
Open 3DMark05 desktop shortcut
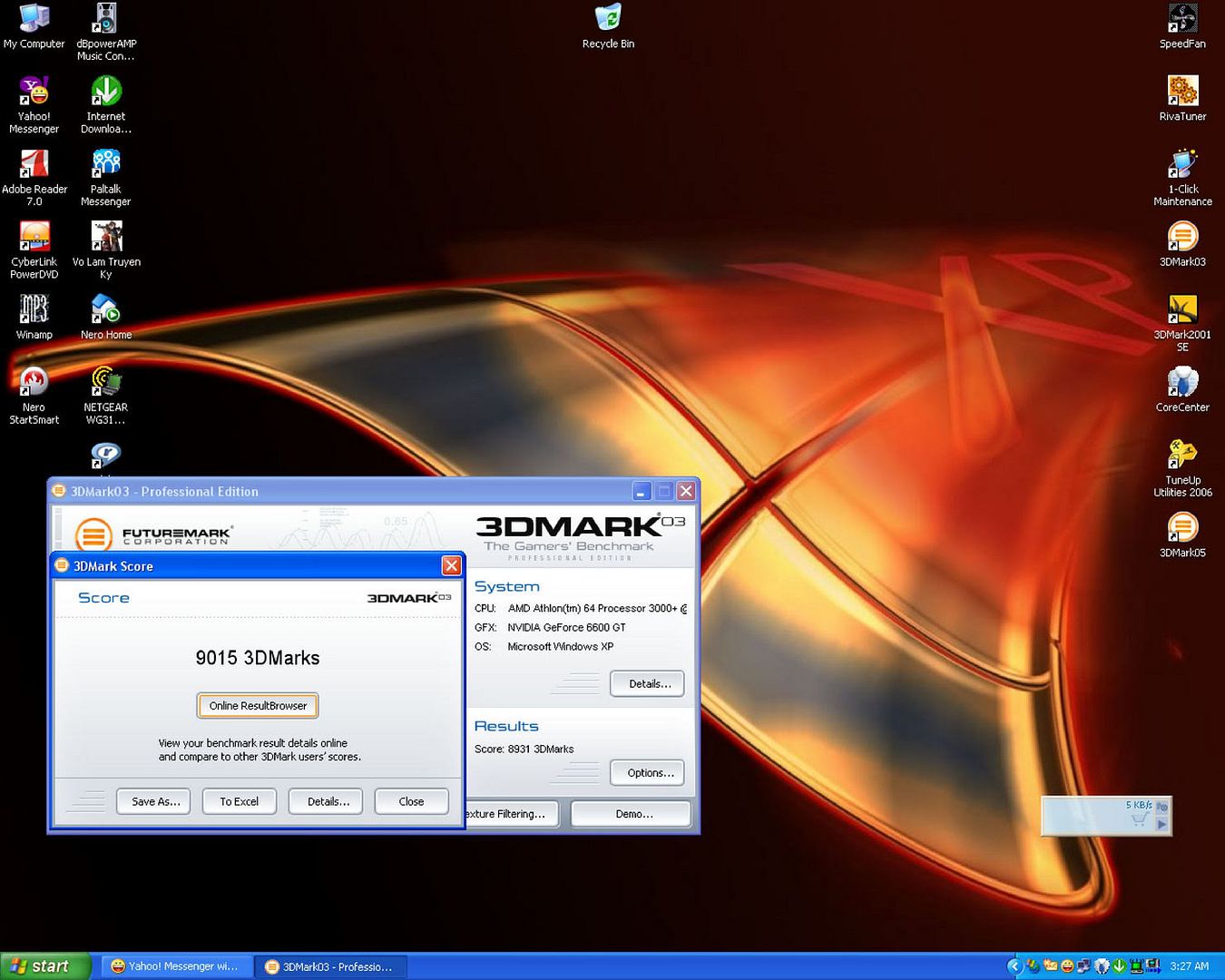[x=1182, y=534]
